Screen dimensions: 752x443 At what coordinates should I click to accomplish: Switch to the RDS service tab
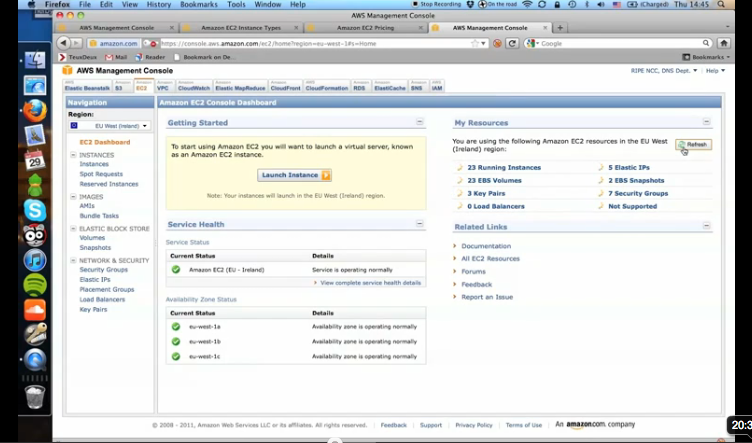click(360, 86)
